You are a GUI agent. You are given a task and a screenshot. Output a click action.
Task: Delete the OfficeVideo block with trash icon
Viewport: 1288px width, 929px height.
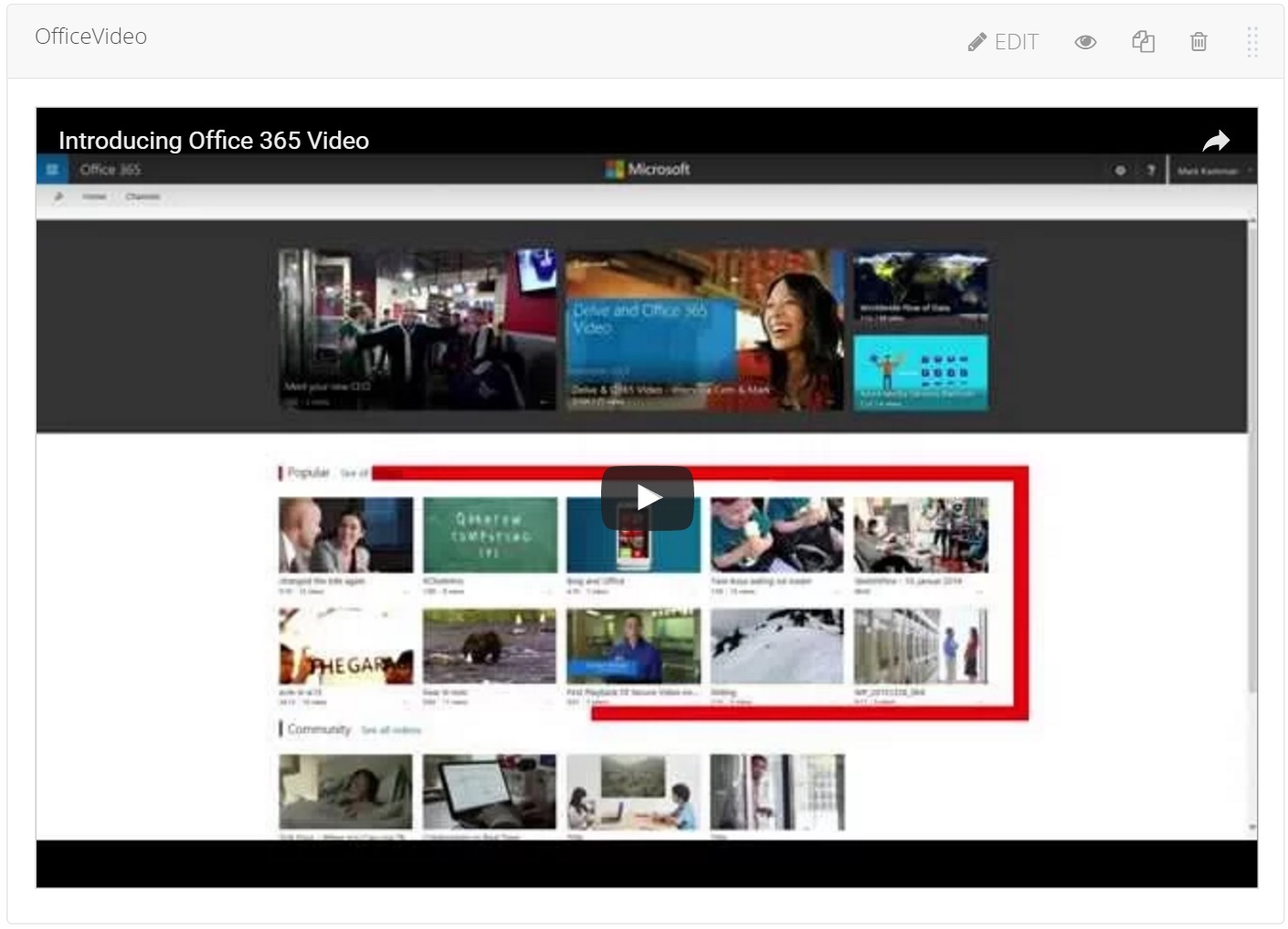(x=1198, y=42)
